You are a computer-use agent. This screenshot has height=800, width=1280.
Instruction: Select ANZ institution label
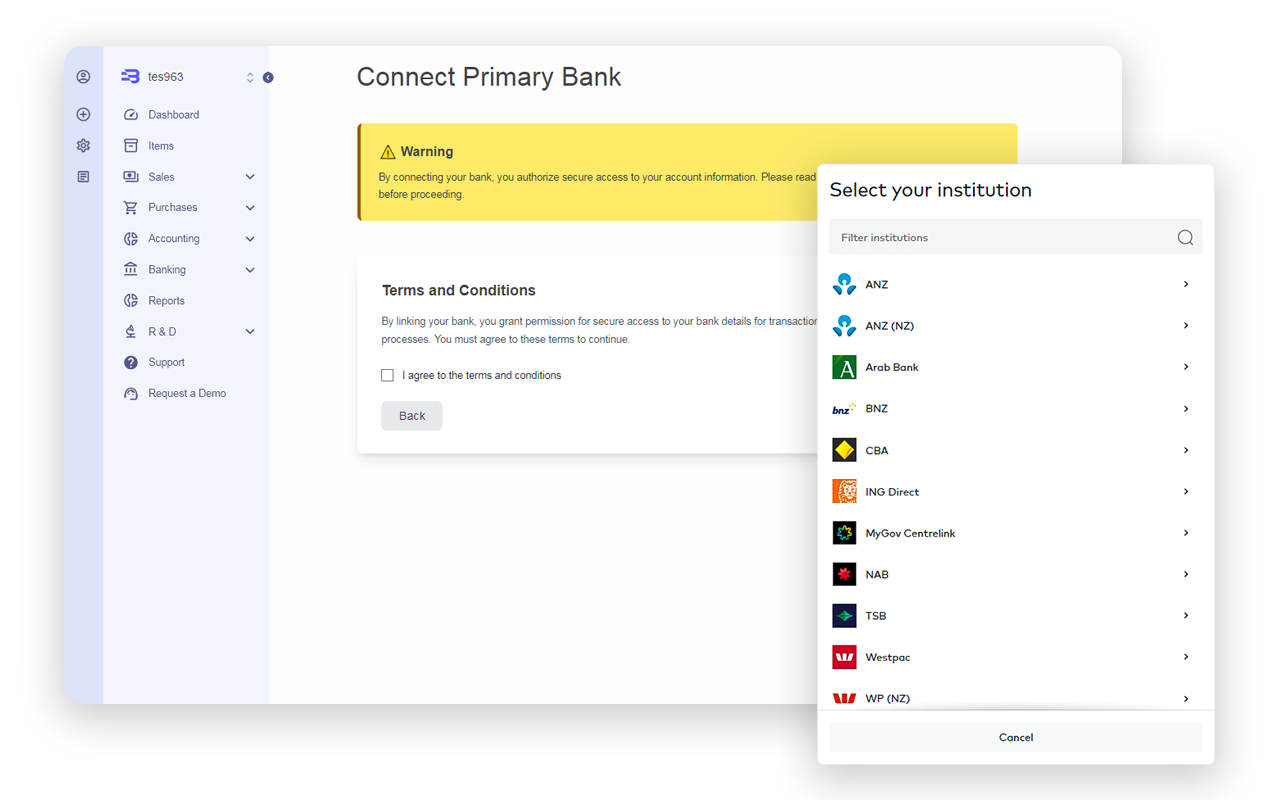coord(877,285)
